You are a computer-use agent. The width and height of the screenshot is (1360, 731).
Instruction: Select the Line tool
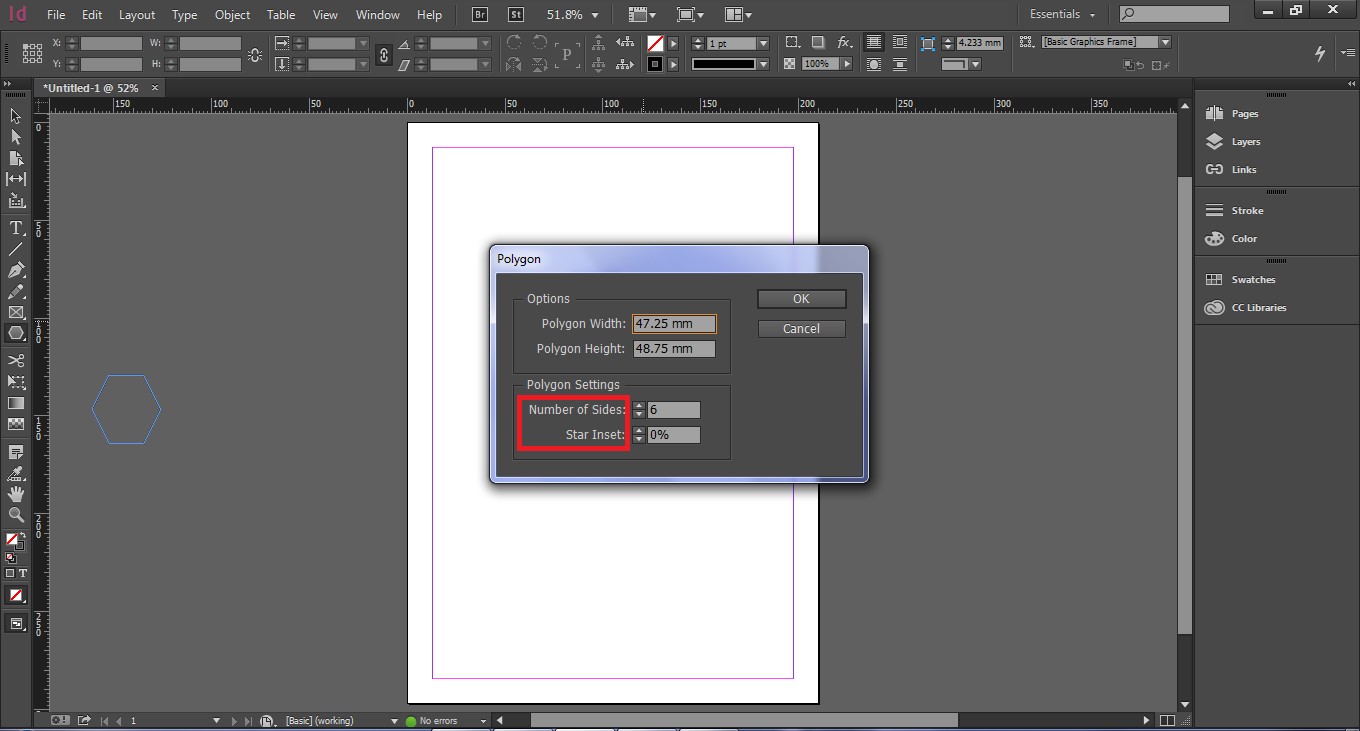coord(16,249)
